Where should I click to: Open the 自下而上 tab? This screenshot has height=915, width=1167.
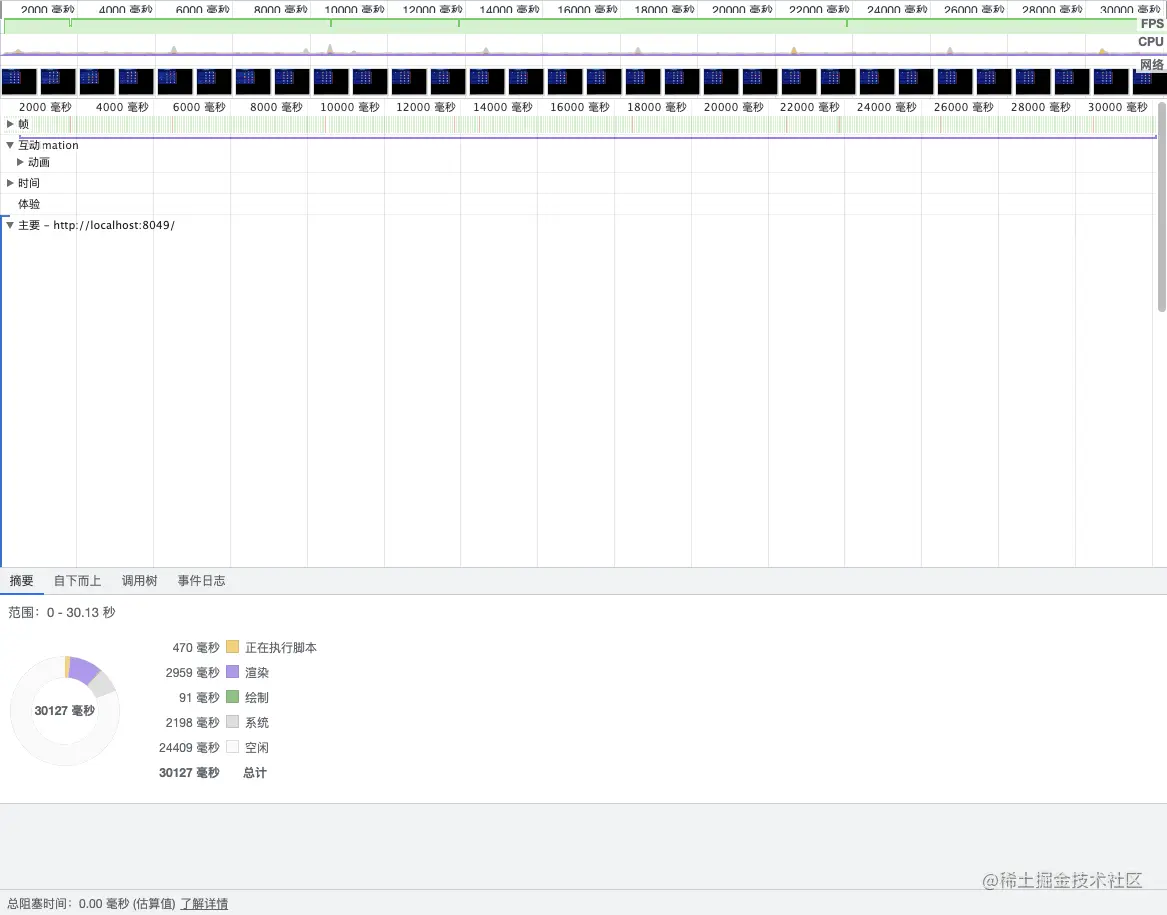coord(77,581)
